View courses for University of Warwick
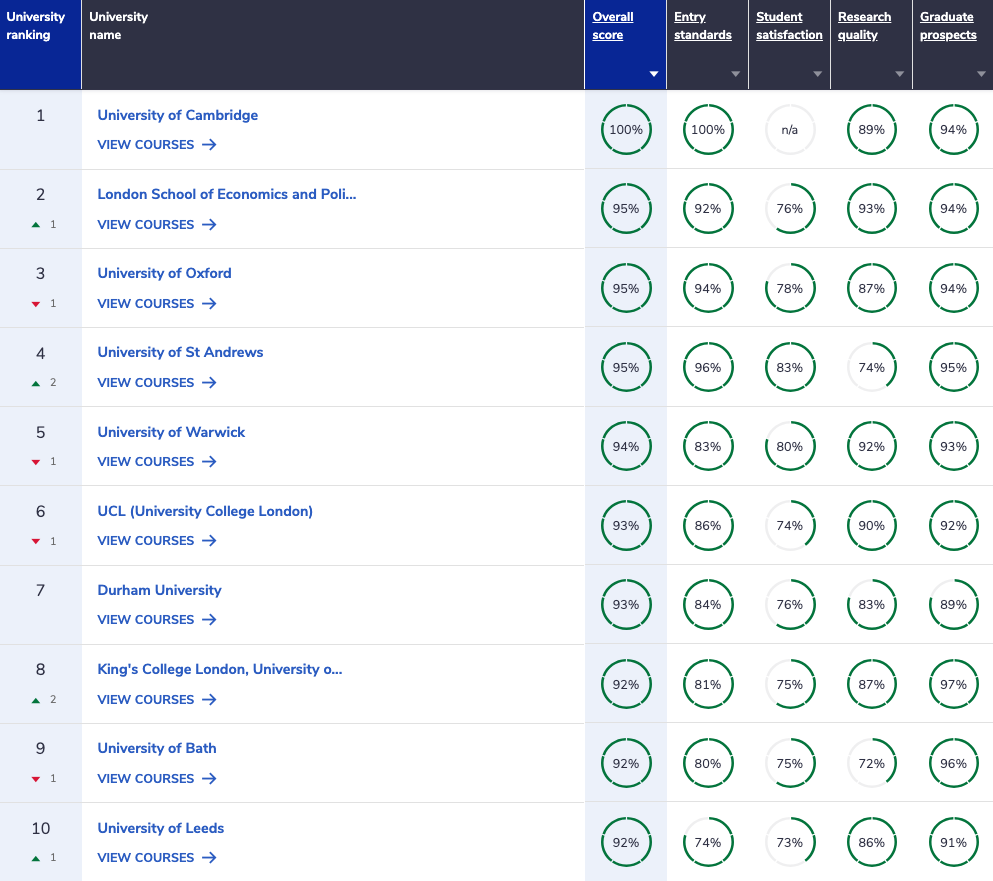Screen dimensions: 993x881 click(156, 462)
